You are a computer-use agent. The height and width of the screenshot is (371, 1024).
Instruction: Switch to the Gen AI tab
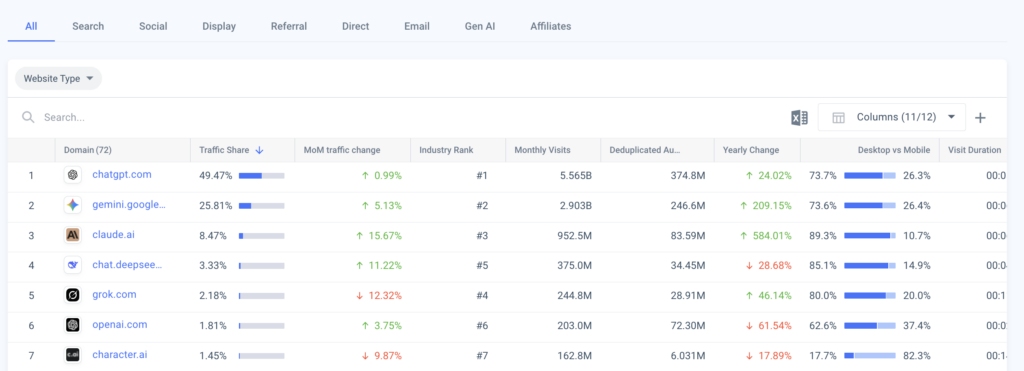tap(479, 26)
